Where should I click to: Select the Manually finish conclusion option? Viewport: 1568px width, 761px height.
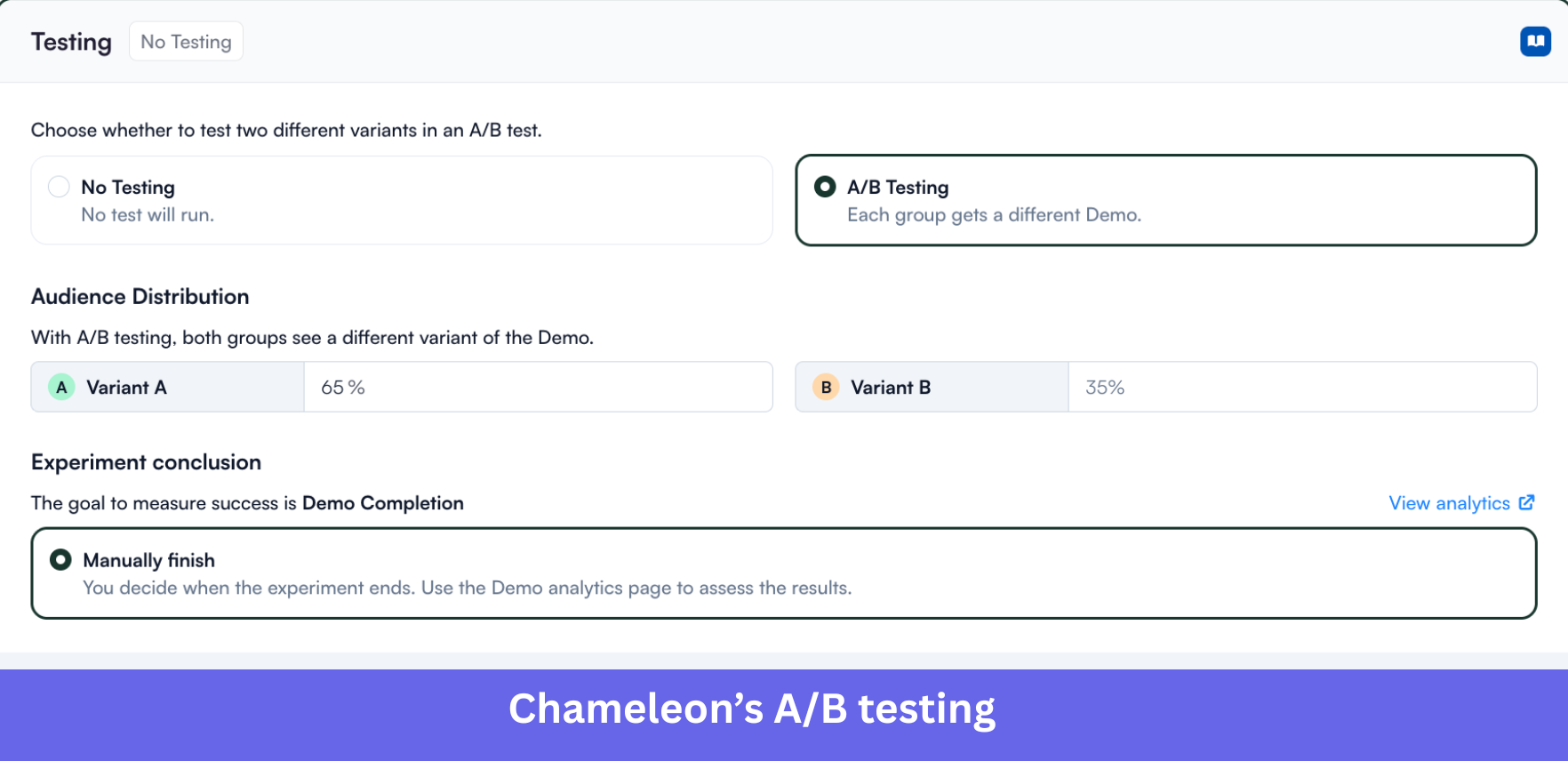point(782,573)
